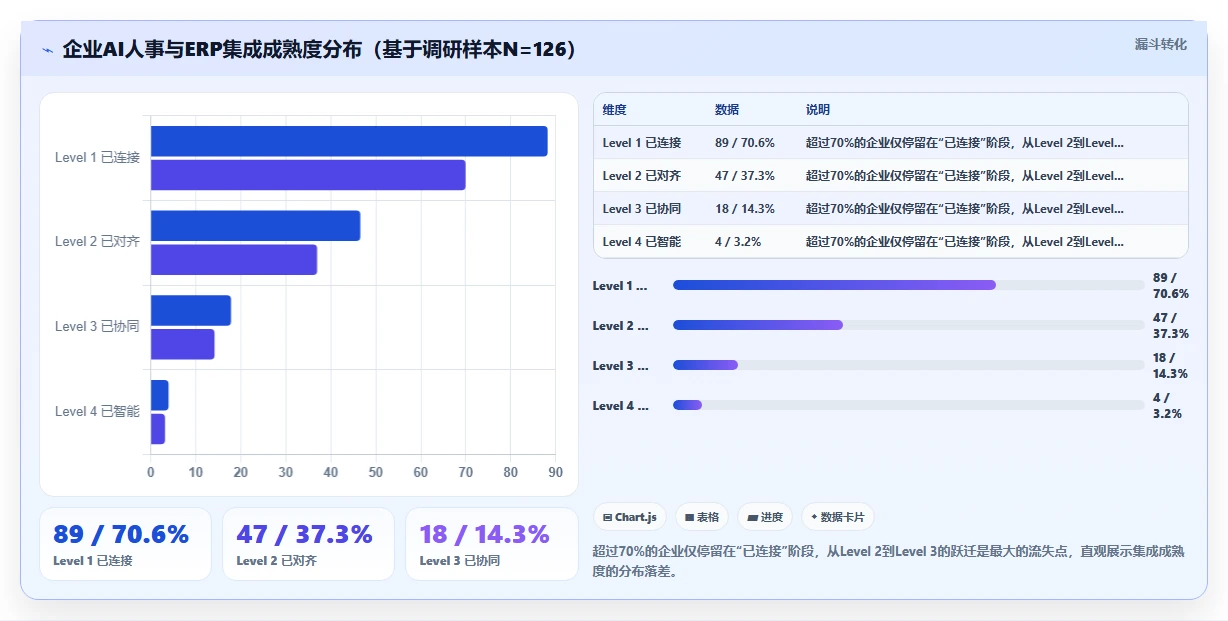This screenshot has width=1228, height=621.
Task: Open the 18 / 14.3% data card
Action: (x=491, y=544)
